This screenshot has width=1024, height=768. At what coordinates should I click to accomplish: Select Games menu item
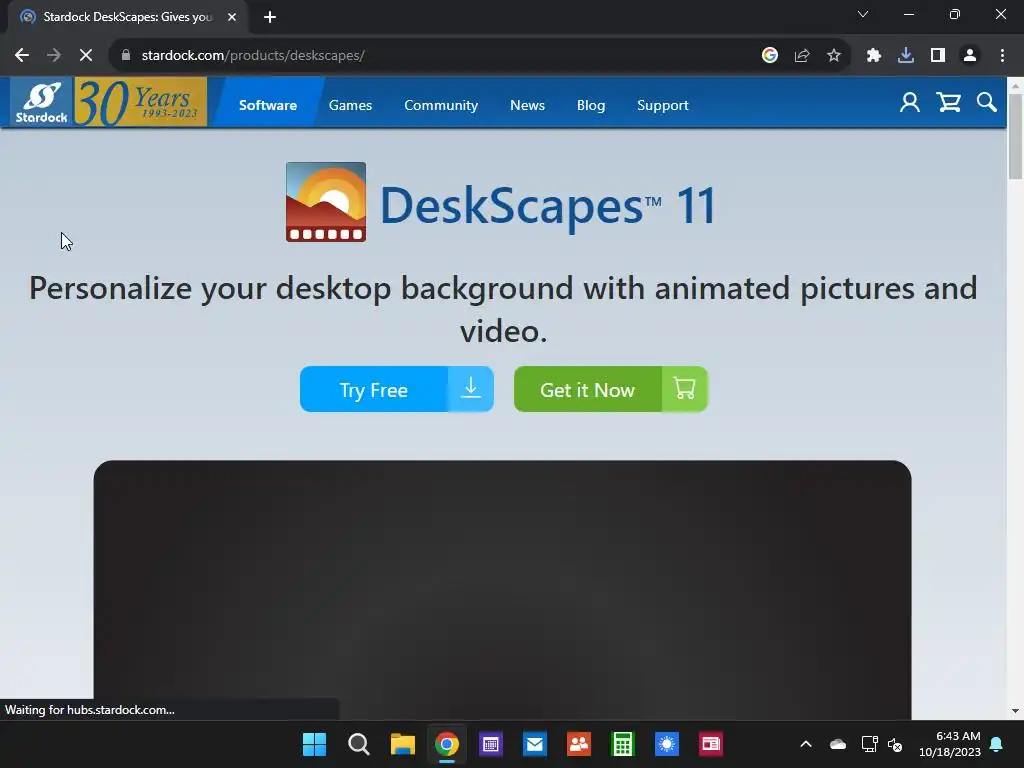coord(350,105)
